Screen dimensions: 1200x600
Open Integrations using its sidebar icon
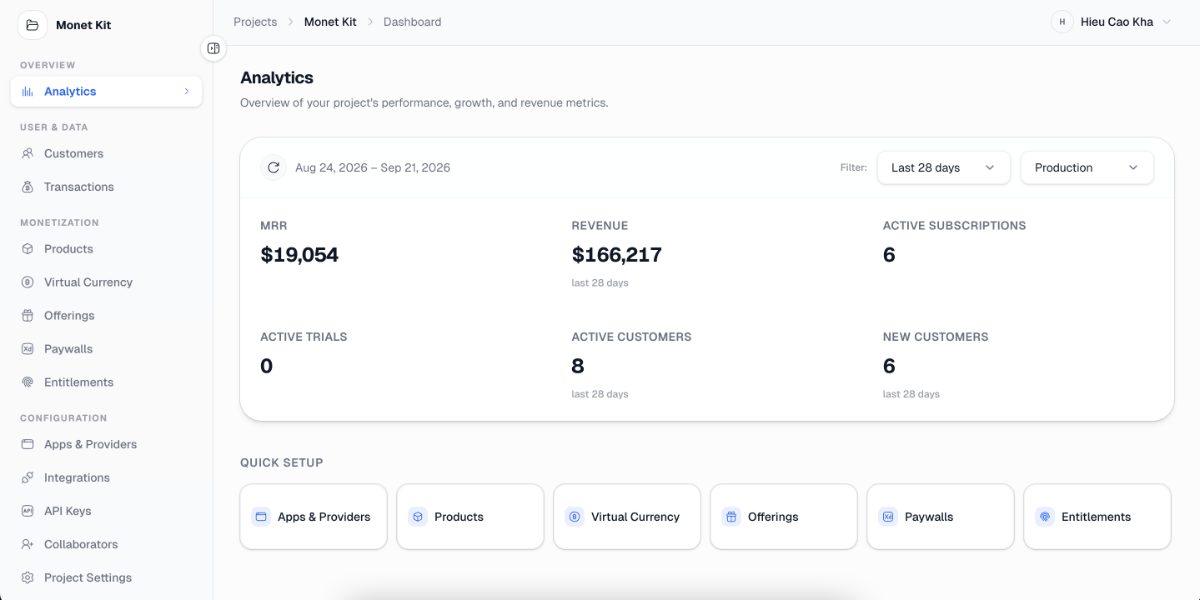pyautogui.click(x=28, y=478)
